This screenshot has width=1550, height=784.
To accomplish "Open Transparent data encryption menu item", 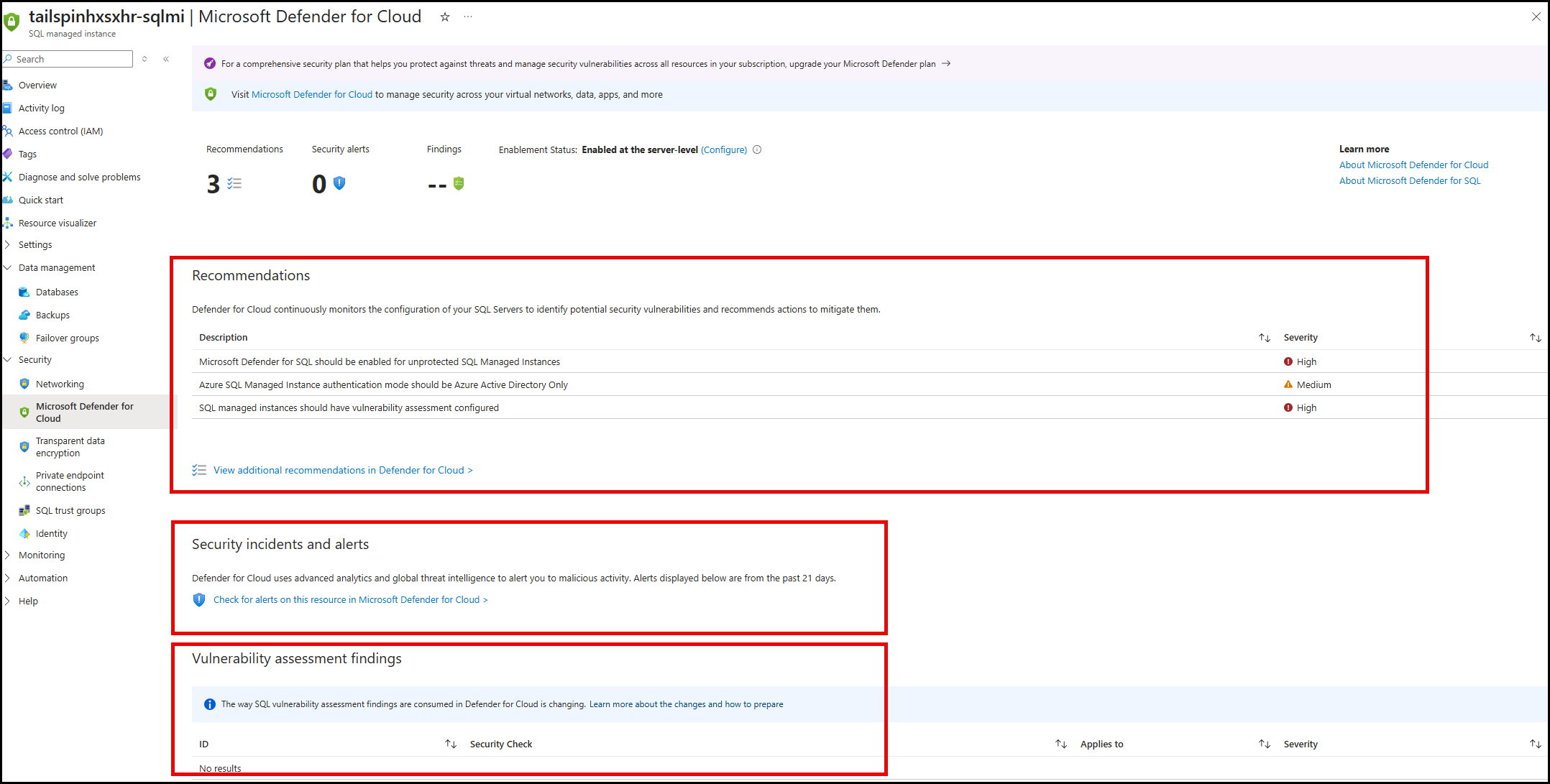I will tap(70, 447).
